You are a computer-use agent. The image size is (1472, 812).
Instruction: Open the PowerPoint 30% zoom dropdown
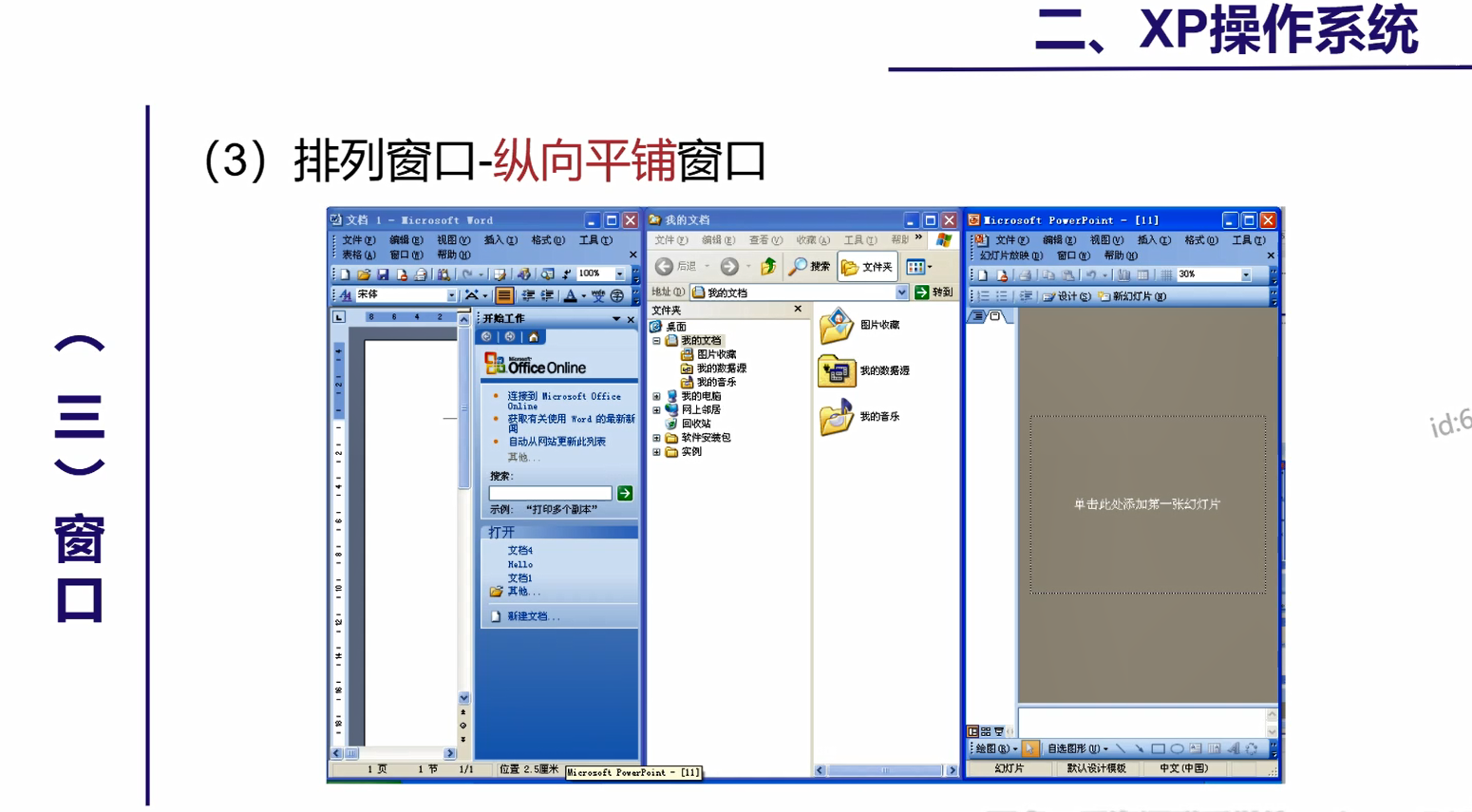pyautogui.click(x=1246, y=275)
